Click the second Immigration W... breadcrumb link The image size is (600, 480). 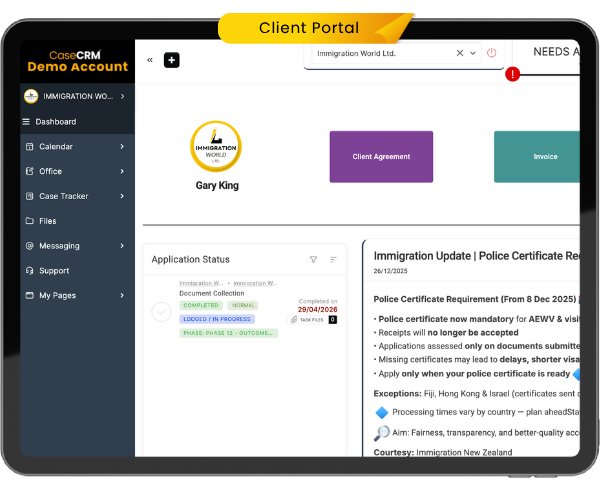[255, 283]
